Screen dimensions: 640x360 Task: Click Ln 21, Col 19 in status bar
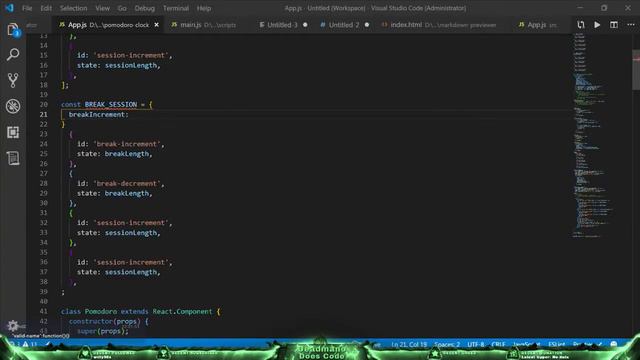[x=409, y=344]
